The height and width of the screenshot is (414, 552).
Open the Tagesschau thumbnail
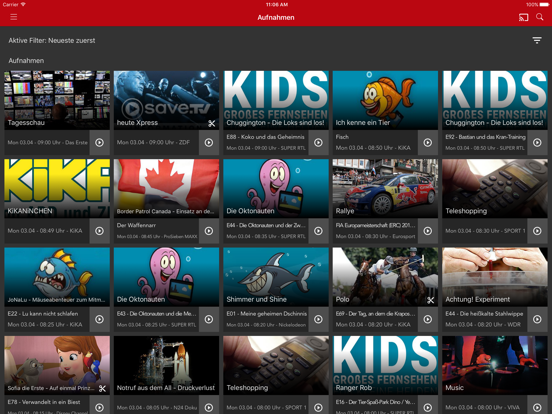[x=57, y=100]
